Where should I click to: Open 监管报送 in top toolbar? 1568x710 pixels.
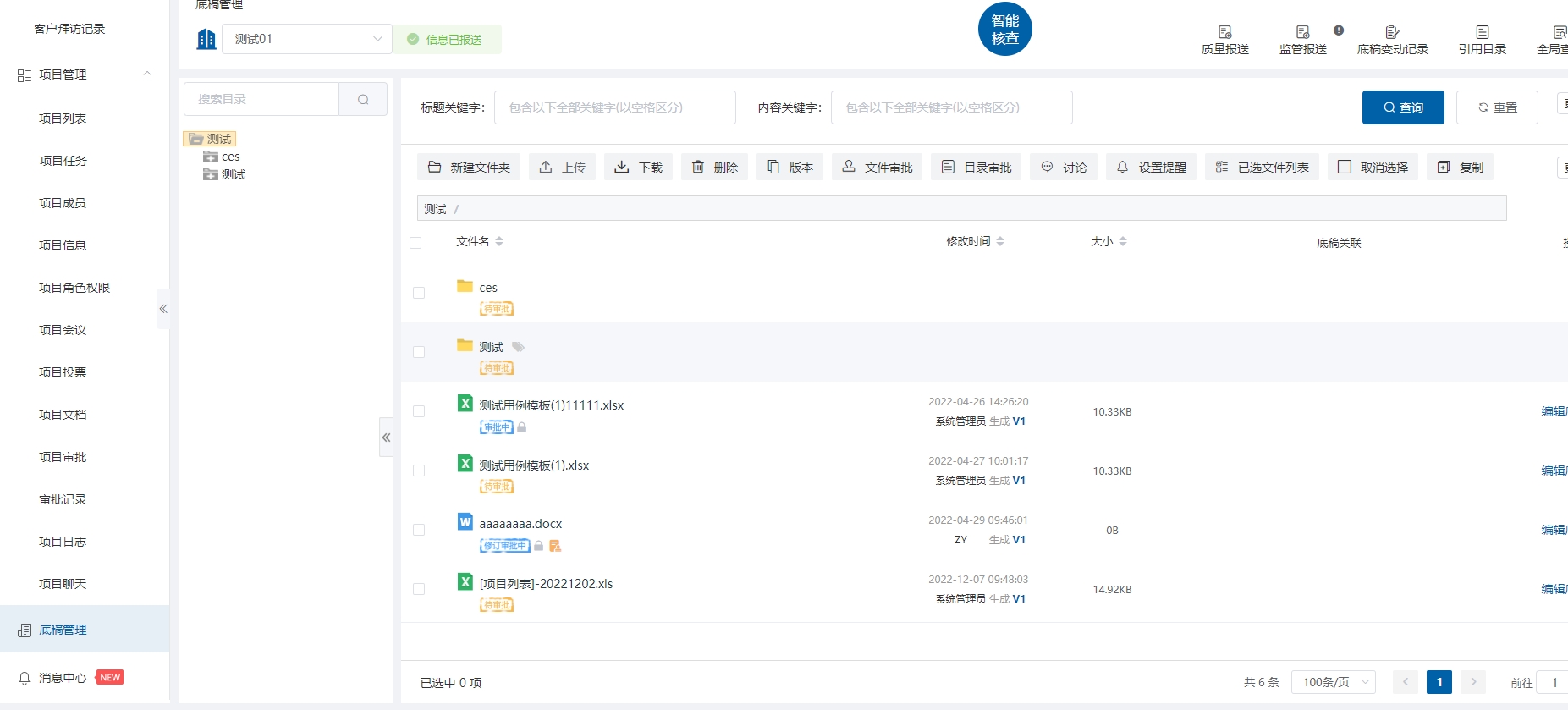point(1302,40)
